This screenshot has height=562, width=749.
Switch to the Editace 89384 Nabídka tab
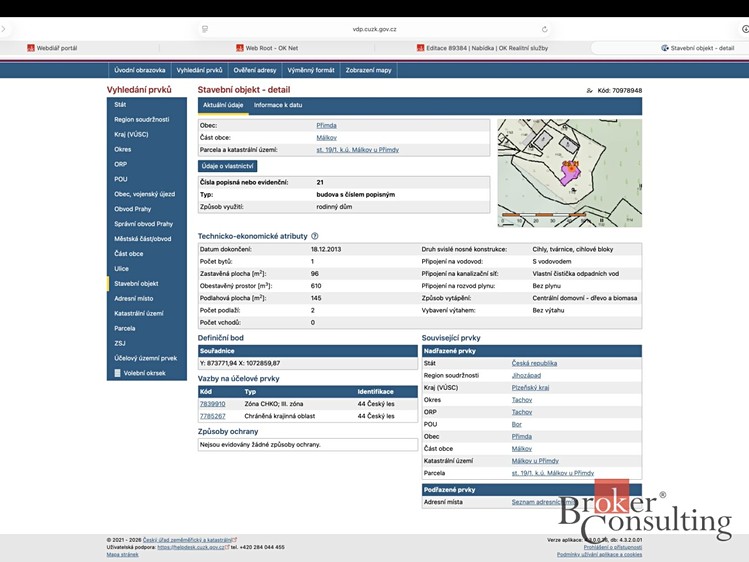(482, 48)
